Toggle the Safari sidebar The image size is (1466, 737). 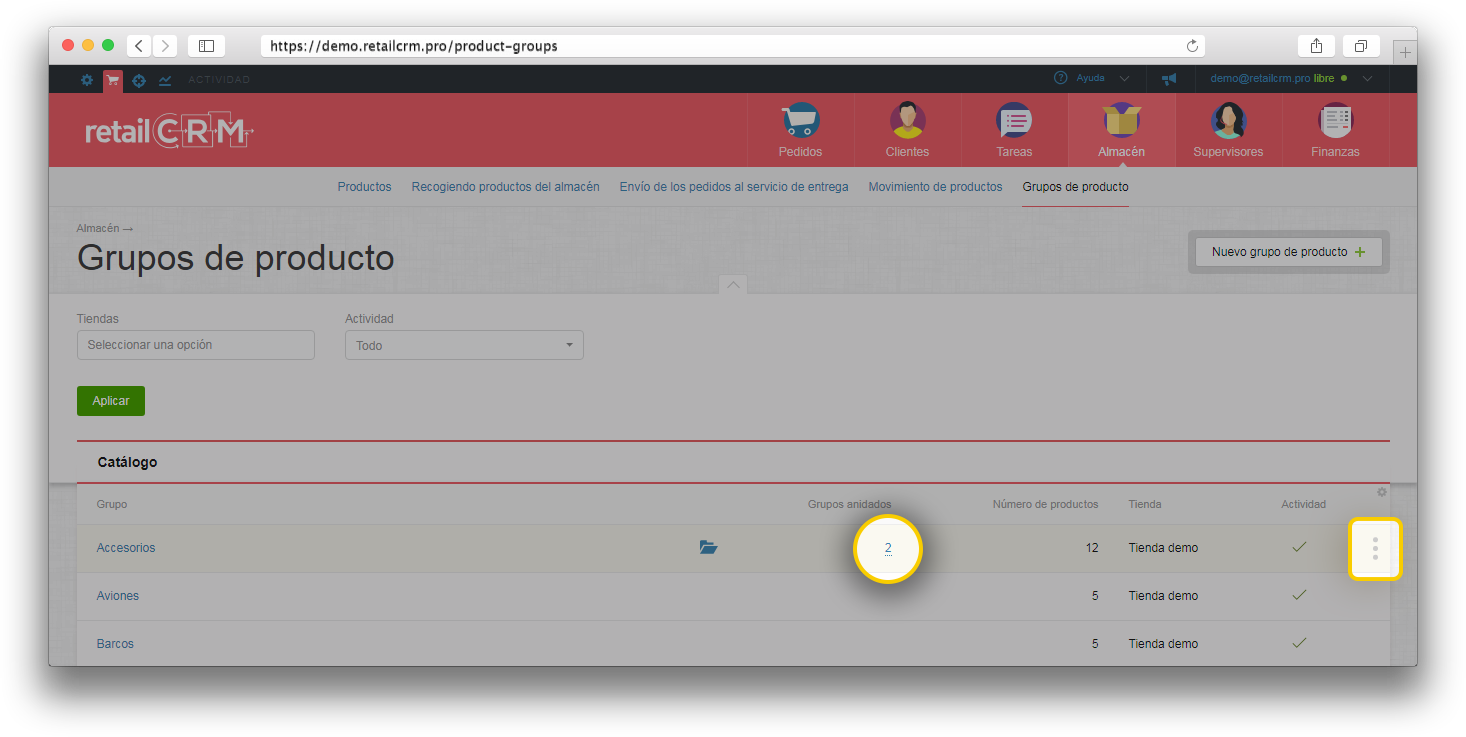[206, 46]
